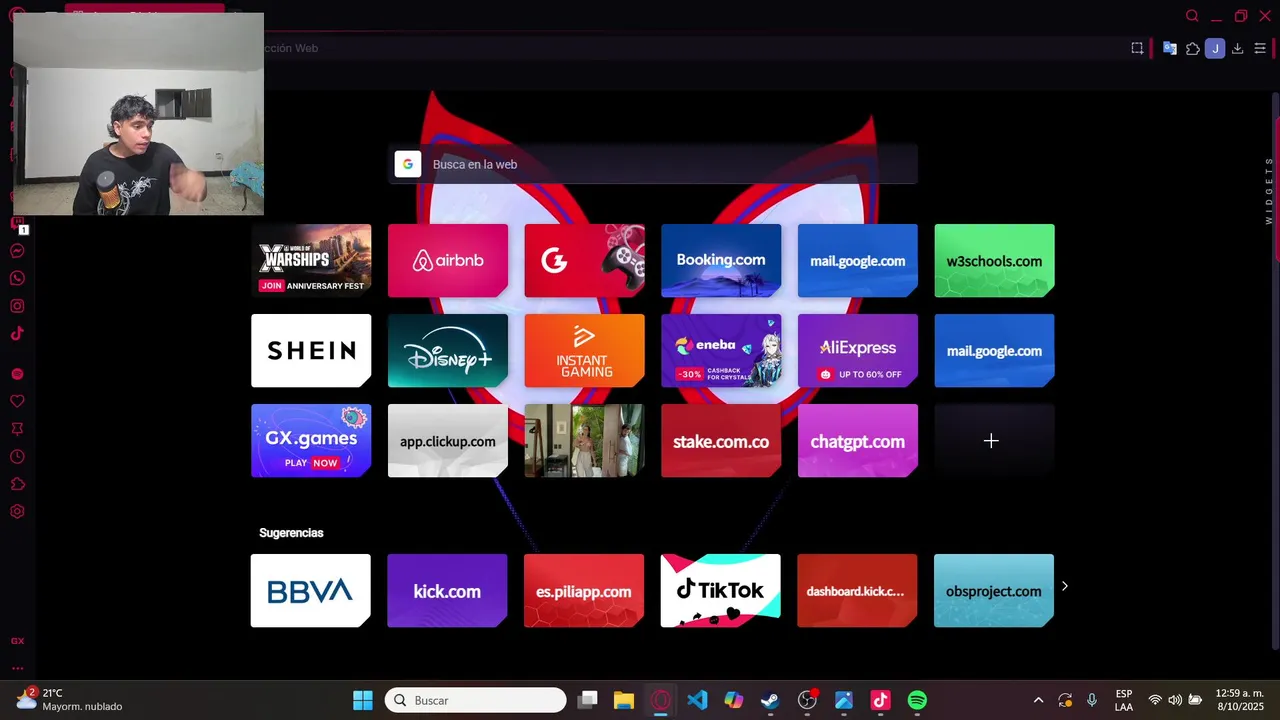Open Steam from the taskbar

770,700
